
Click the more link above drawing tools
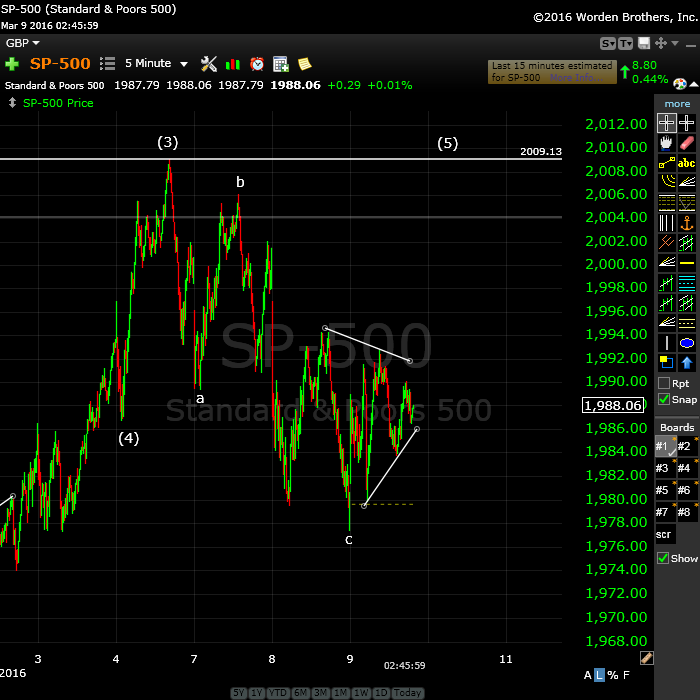[x=677, y=104]
